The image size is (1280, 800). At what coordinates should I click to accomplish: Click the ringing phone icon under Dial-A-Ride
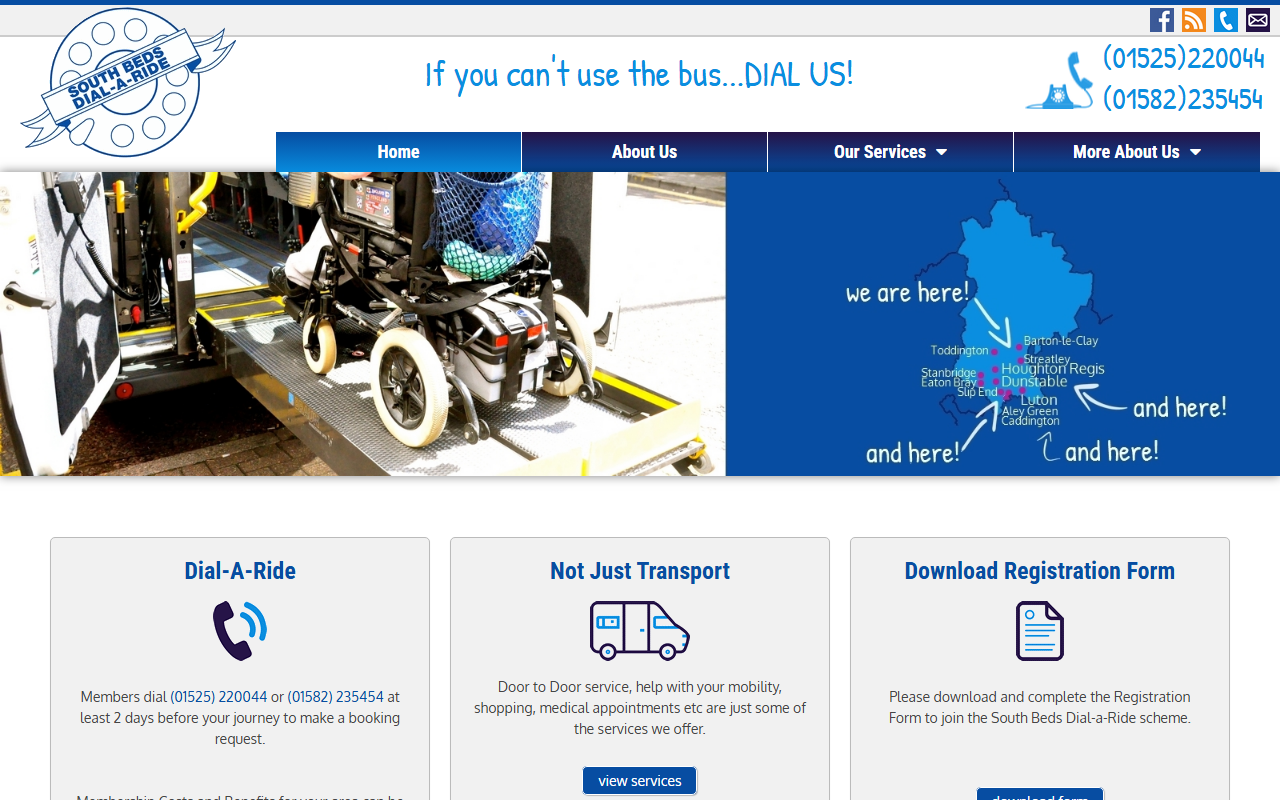[x=240, y=630]
